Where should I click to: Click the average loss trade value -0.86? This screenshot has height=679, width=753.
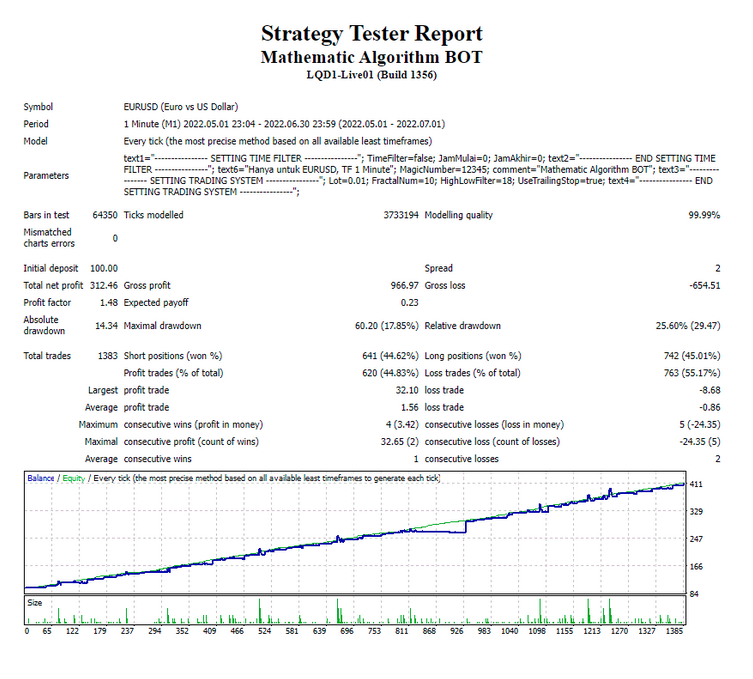(x=710, y=407)
